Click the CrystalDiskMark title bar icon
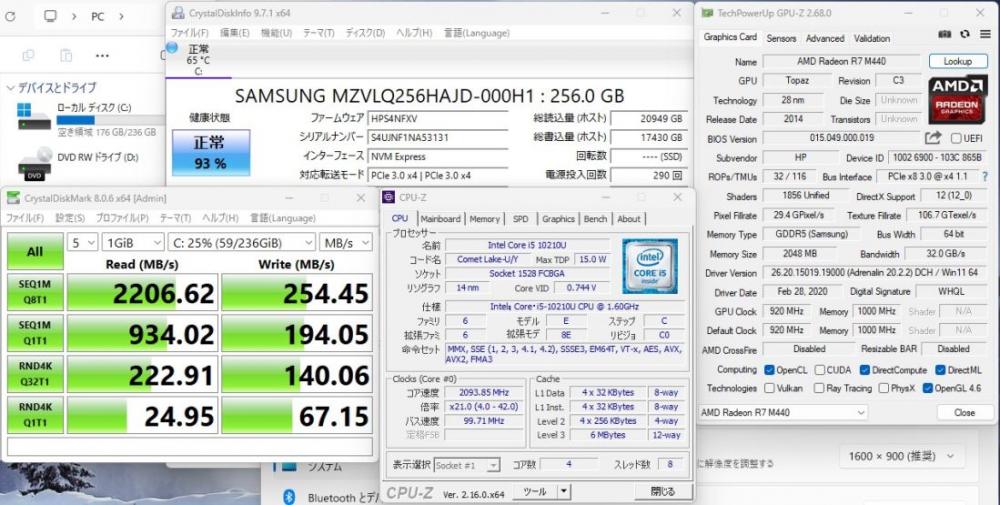Viewport: 1000px width, 505px height. coord(13,199)
